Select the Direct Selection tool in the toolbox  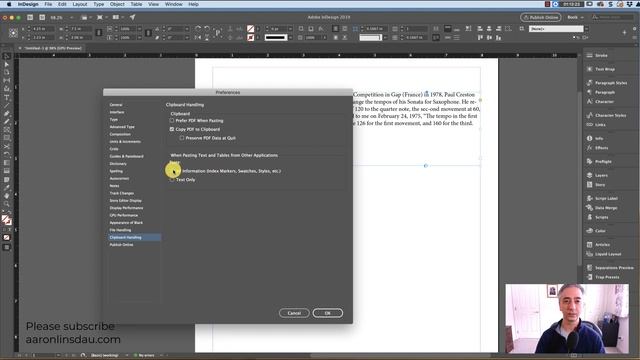7,64
